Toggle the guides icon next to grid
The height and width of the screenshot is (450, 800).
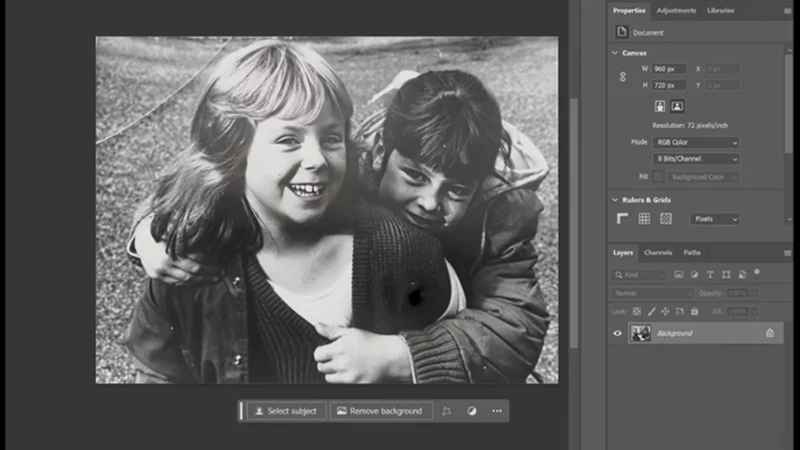(666, 218)
